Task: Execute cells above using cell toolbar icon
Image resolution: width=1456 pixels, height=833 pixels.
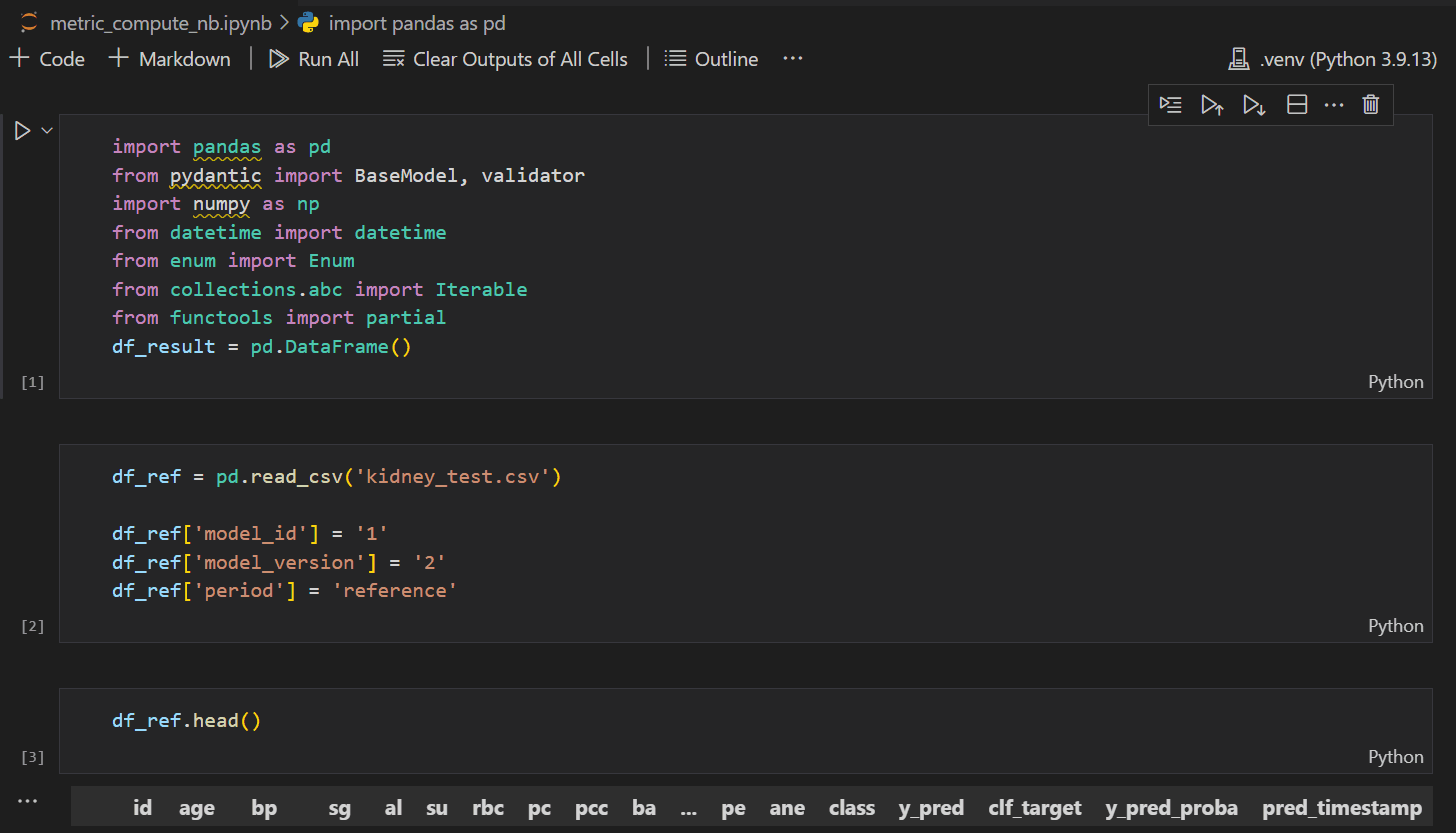Action: tap(1212, 105)
